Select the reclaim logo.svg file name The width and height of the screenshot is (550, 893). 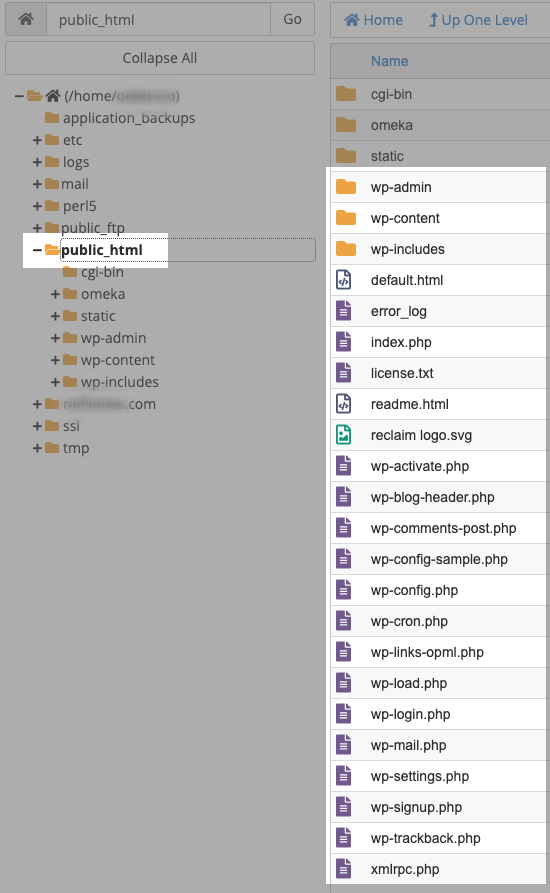(x=421, y=436)
